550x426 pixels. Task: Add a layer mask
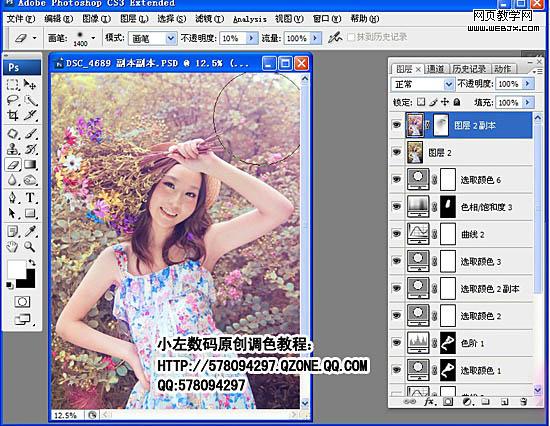[448, 402]
